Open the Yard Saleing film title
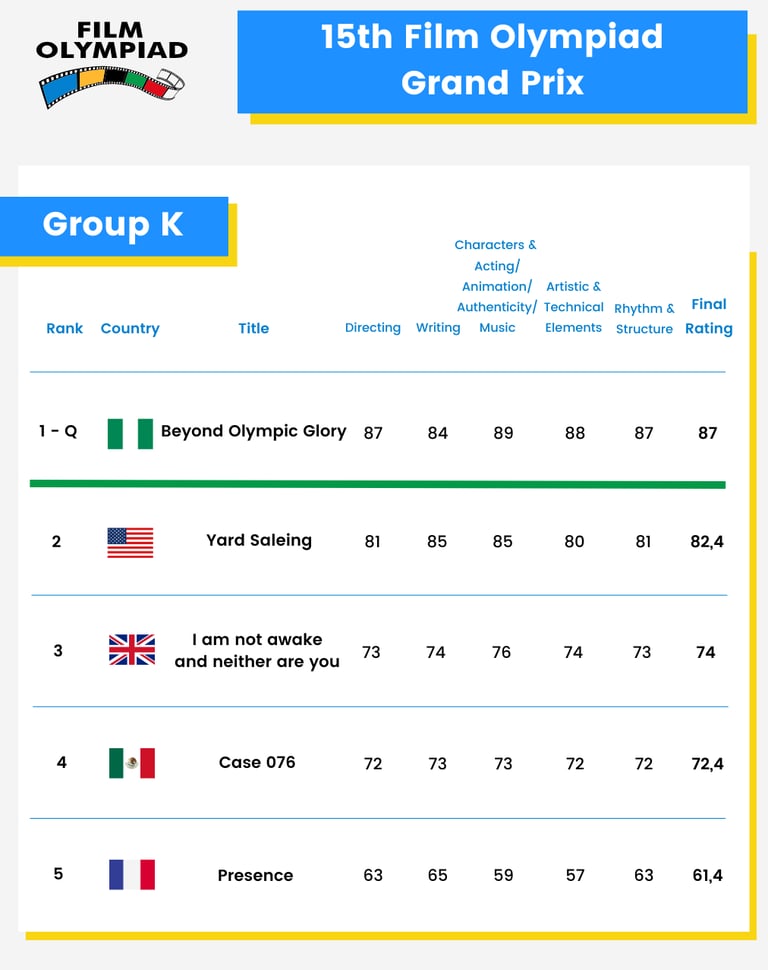The image size is (768, 970). [x=259, y=540]
